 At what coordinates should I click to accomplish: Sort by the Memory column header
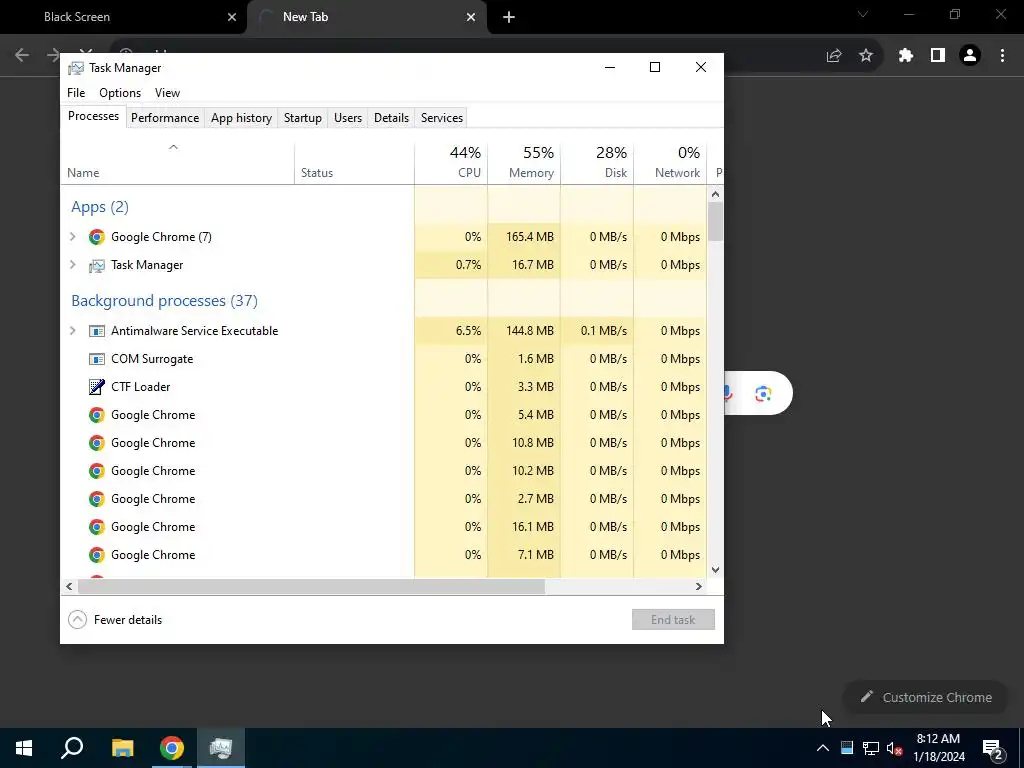tap(524, 162)
